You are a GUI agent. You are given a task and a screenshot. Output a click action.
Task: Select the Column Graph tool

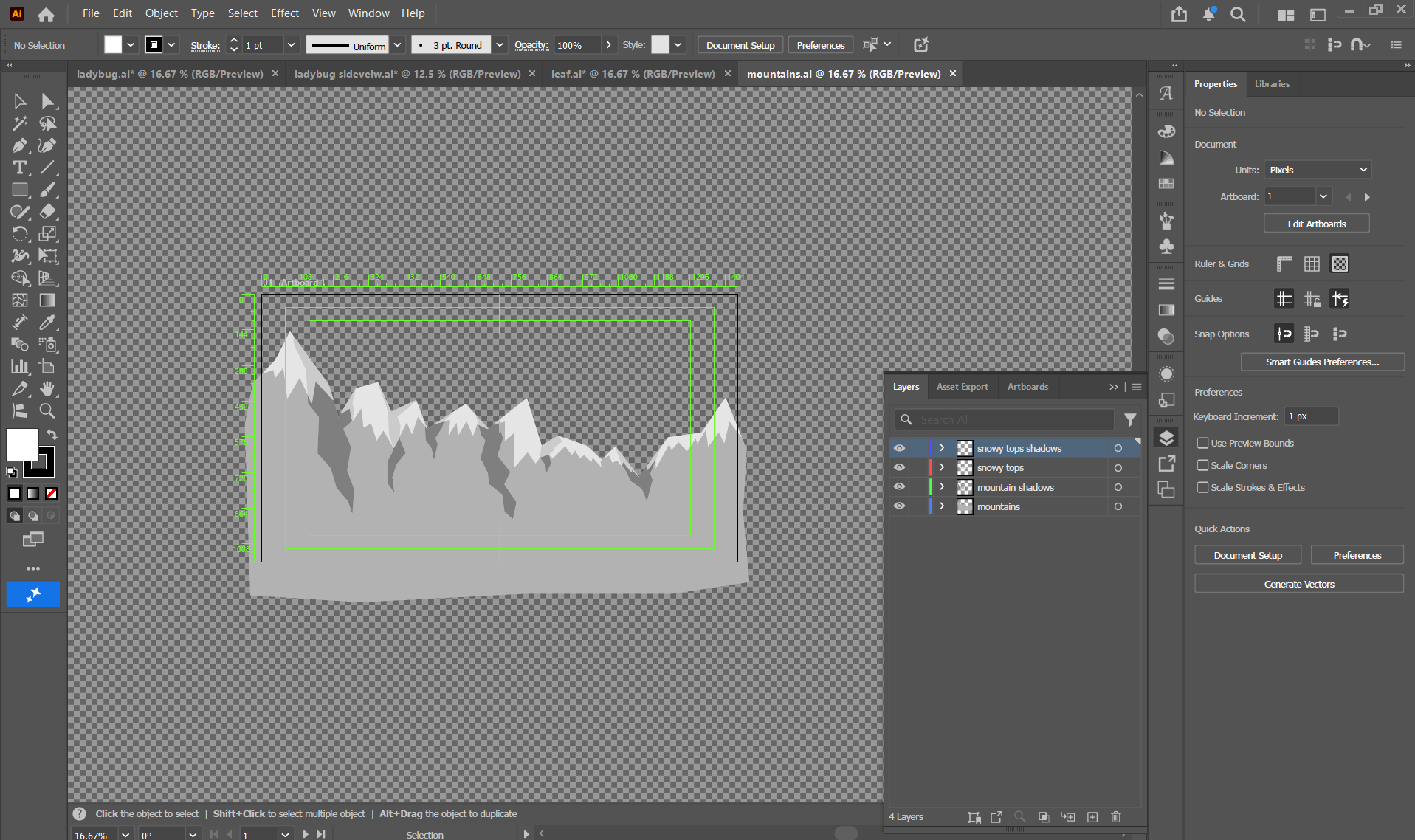click(20, 367)
